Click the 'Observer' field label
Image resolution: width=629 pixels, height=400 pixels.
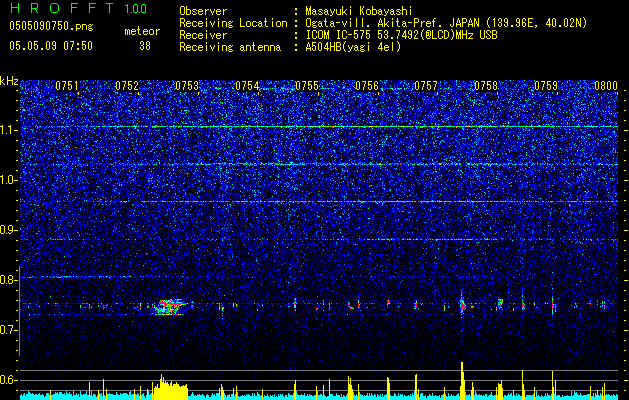click(x=203, y=11)
